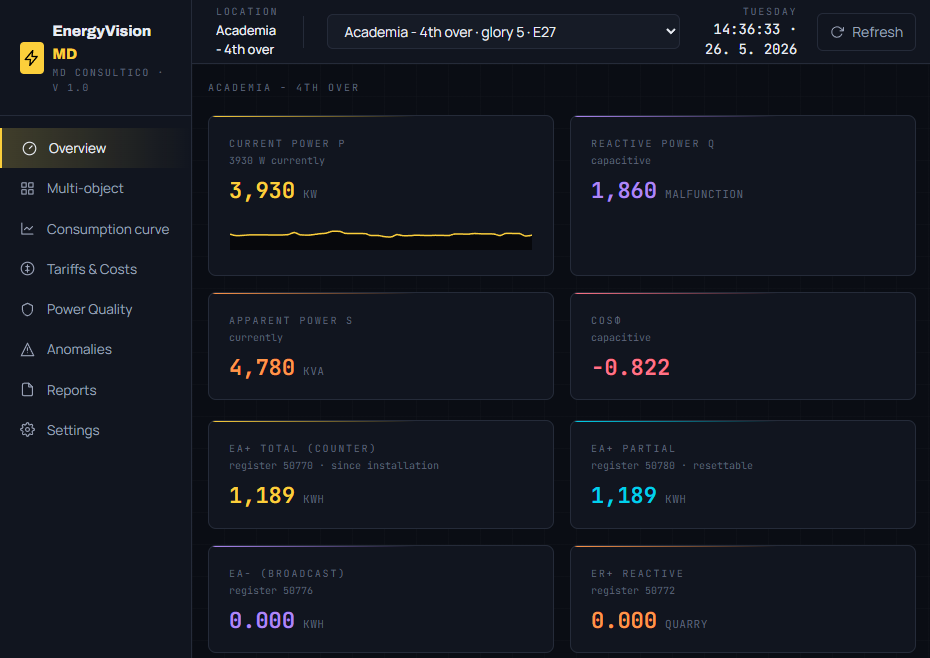This screenshot has height=658, width=930.
Task: Click the Settings gear icon
Action: click(x=27, y=430)
